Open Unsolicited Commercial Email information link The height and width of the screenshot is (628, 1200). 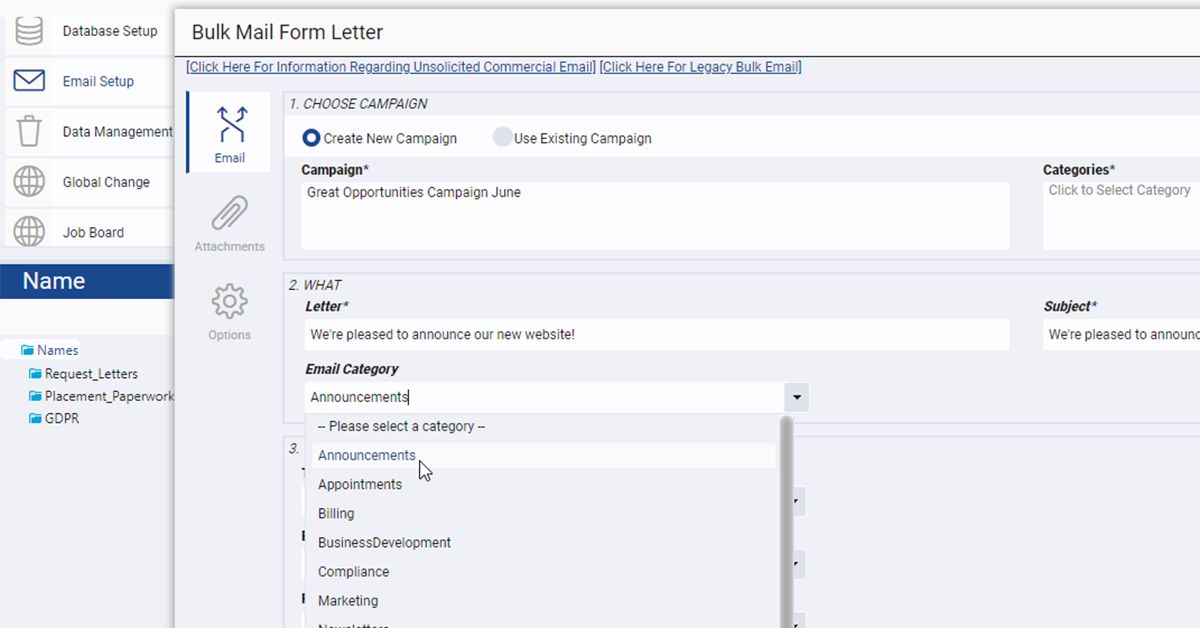point(391,67)
